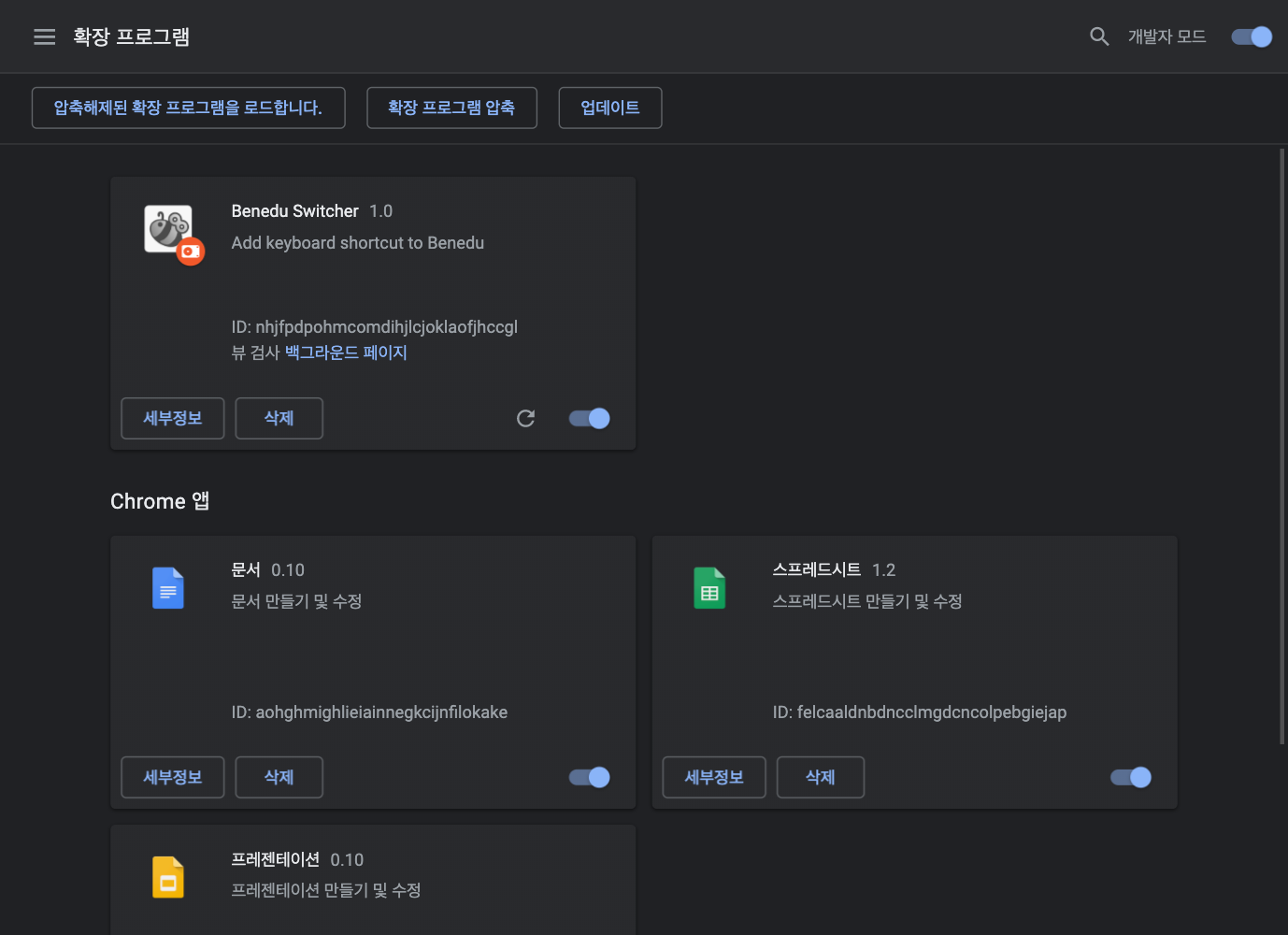Click the 스프레드시트 app icon
This screenshot has width=1288, height=935.
pos(709,588)
